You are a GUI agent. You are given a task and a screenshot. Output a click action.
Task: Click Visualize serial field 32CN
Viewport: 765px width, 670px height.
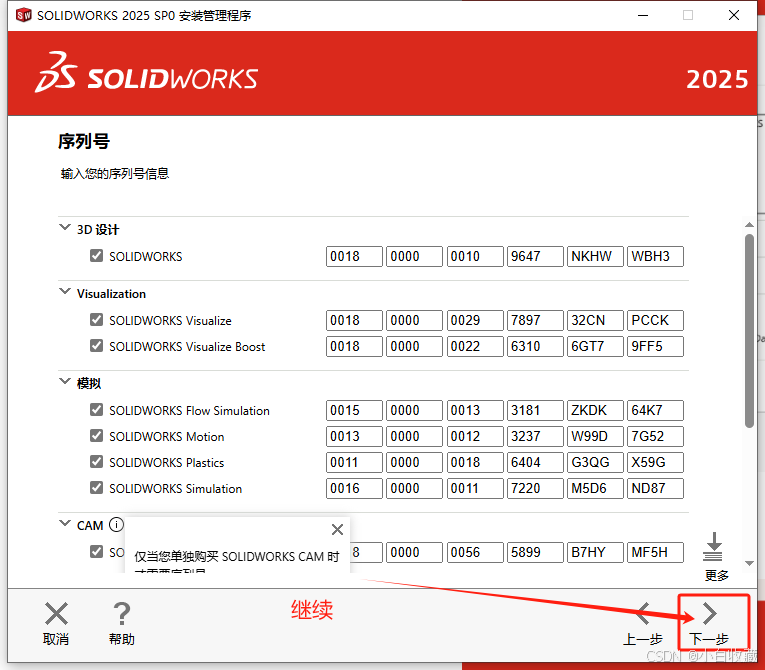595,320
